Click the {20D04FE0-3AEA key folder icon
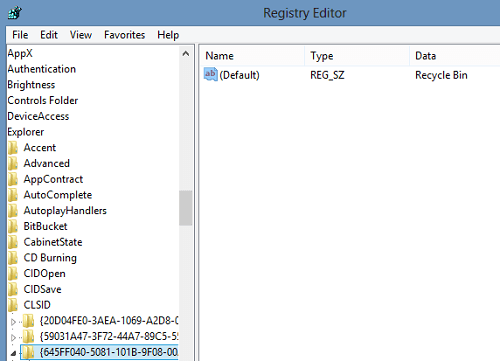The height and width of the screenshot is (361, 500). [29, 321]
